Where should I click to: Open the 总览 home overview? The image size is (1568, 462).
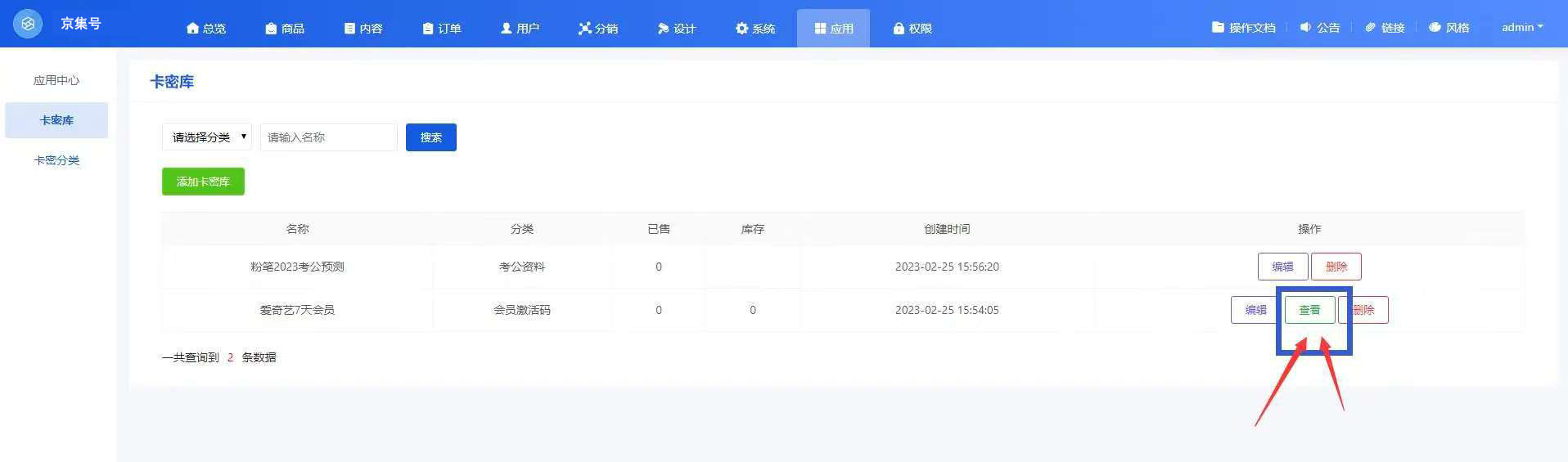pyautogui.click(x=206, y=29)
